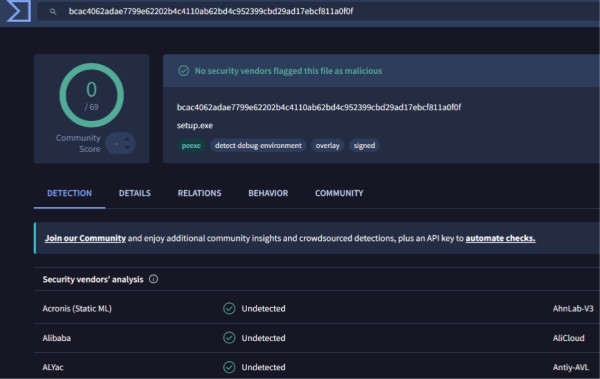This screenshot has height=379, width=600.
Task: Downvote the community score arrow
Action: pos(127,148)
